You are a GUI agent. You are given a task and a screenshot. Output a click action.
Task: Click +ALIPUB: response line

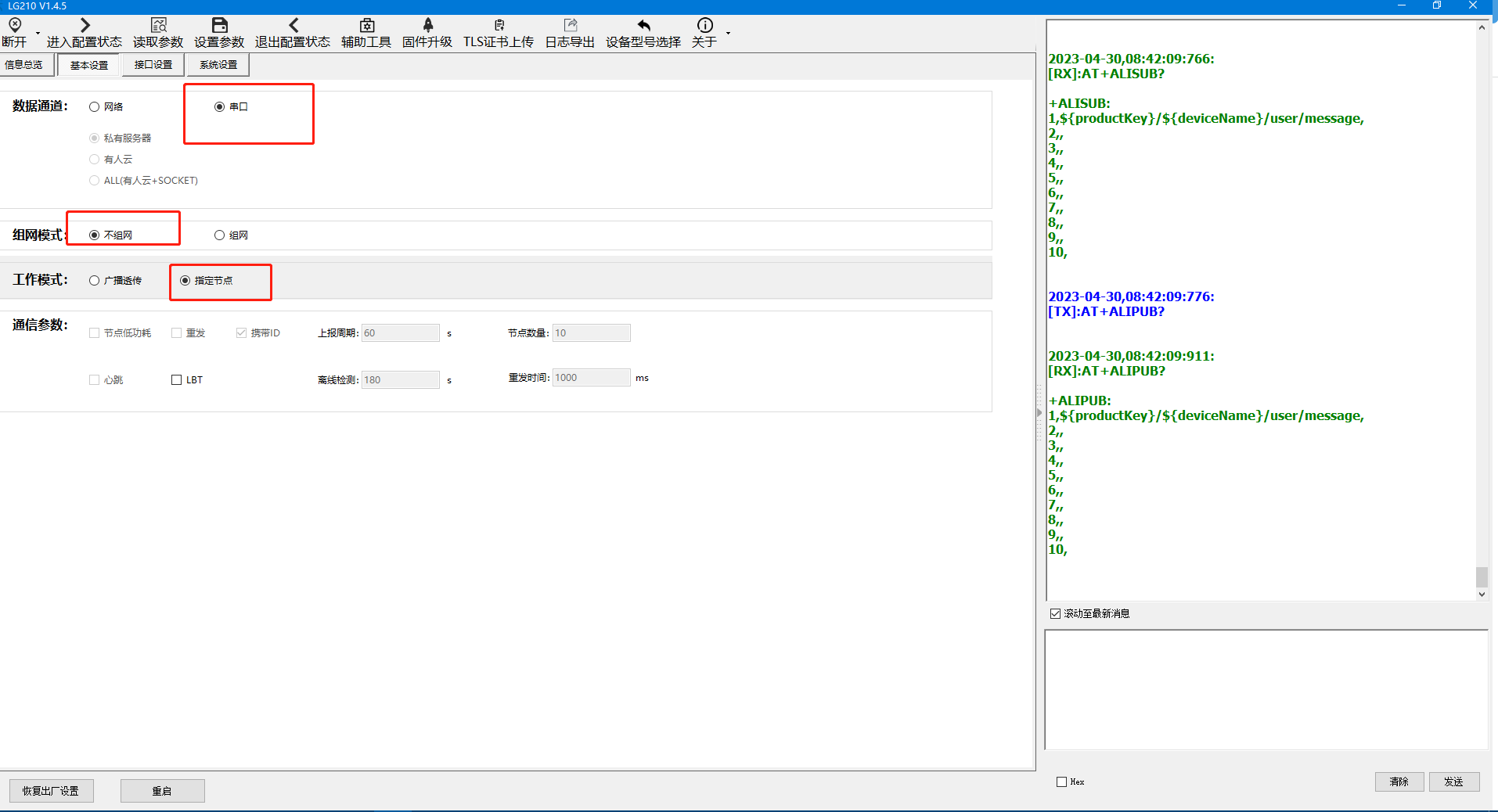(1079, 401)
